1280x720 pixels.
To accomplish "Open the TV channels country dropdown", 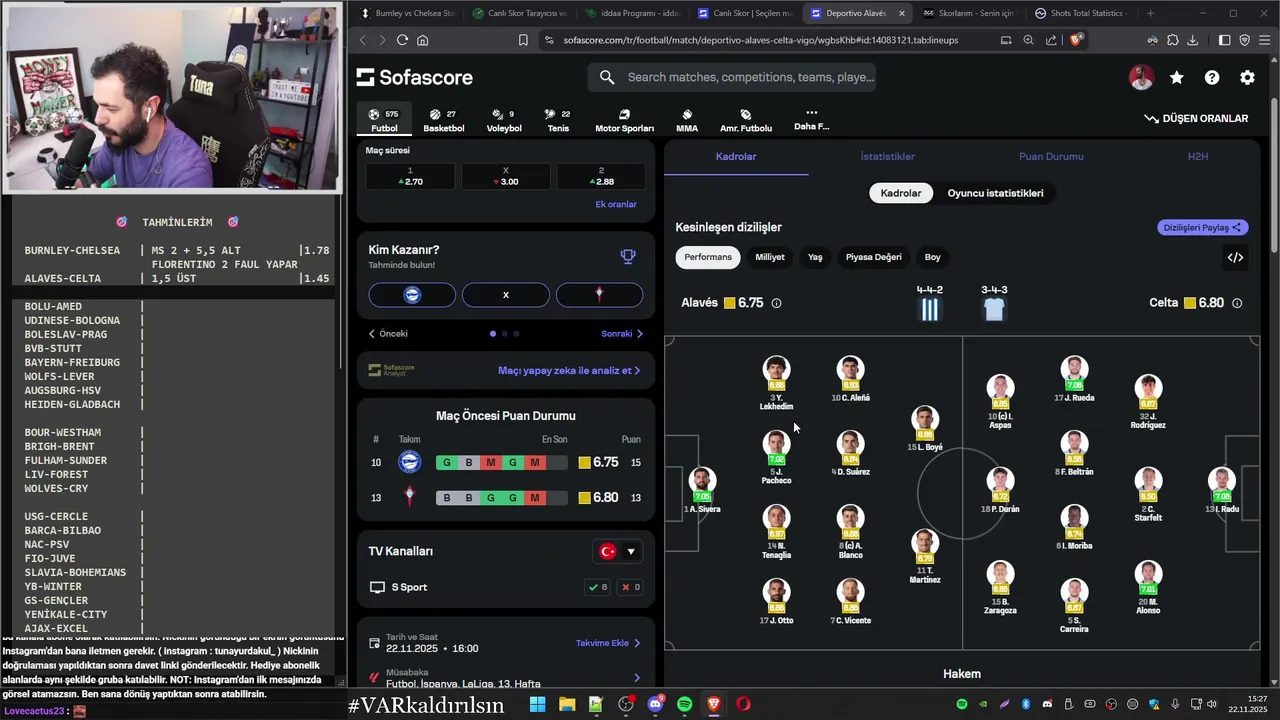I will (x=618, y=551).
